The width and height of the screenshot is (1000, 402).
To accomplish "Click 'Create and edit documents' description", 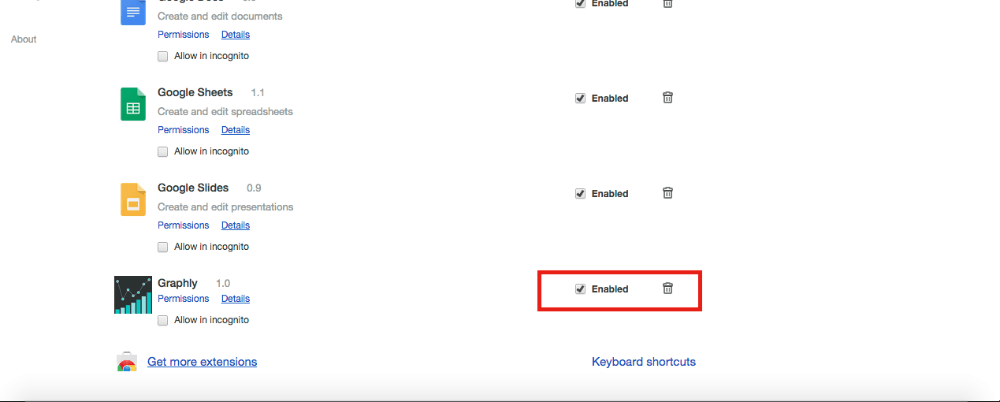I will coord(220,16).
